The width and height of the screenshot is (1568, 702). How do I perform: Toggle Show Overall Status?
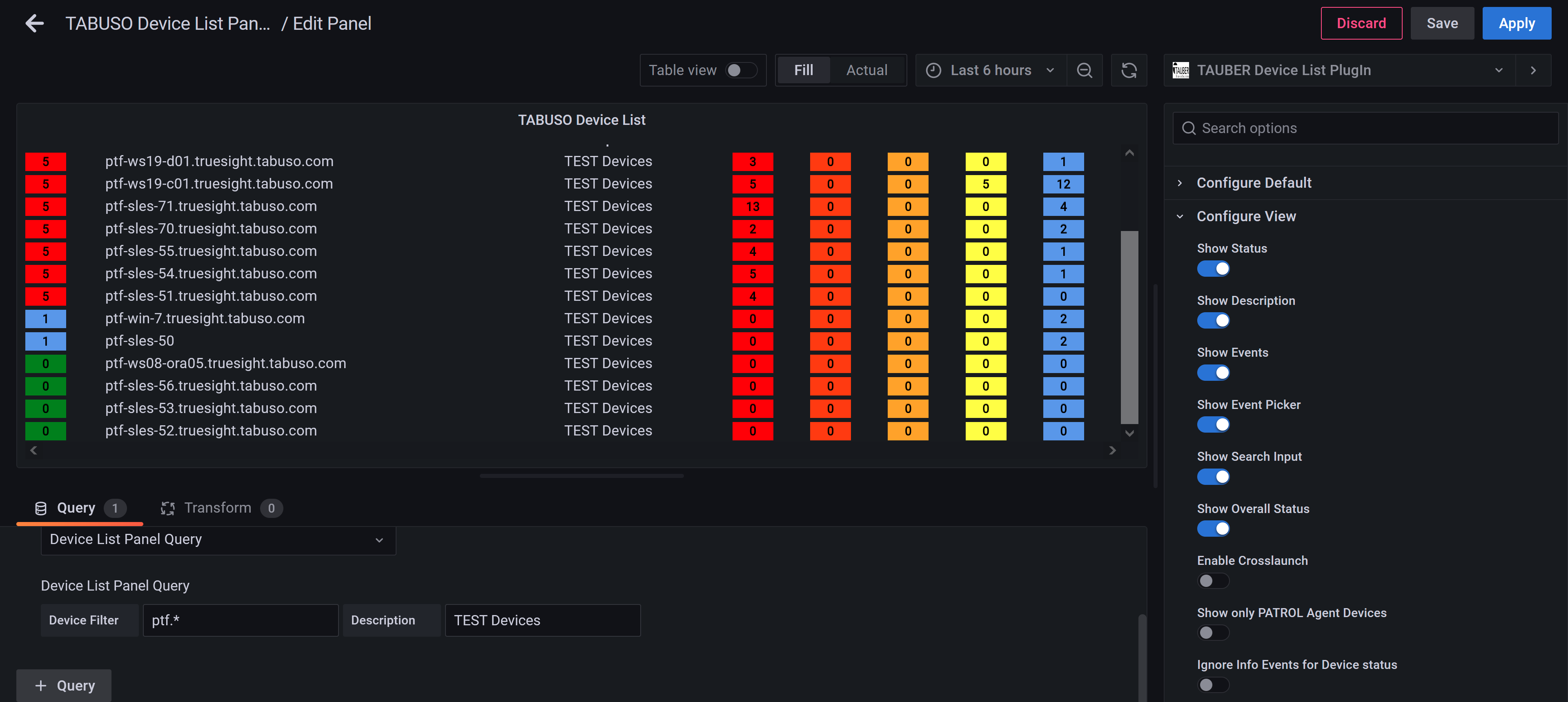pyautogui.click(x=1213, y=529)
